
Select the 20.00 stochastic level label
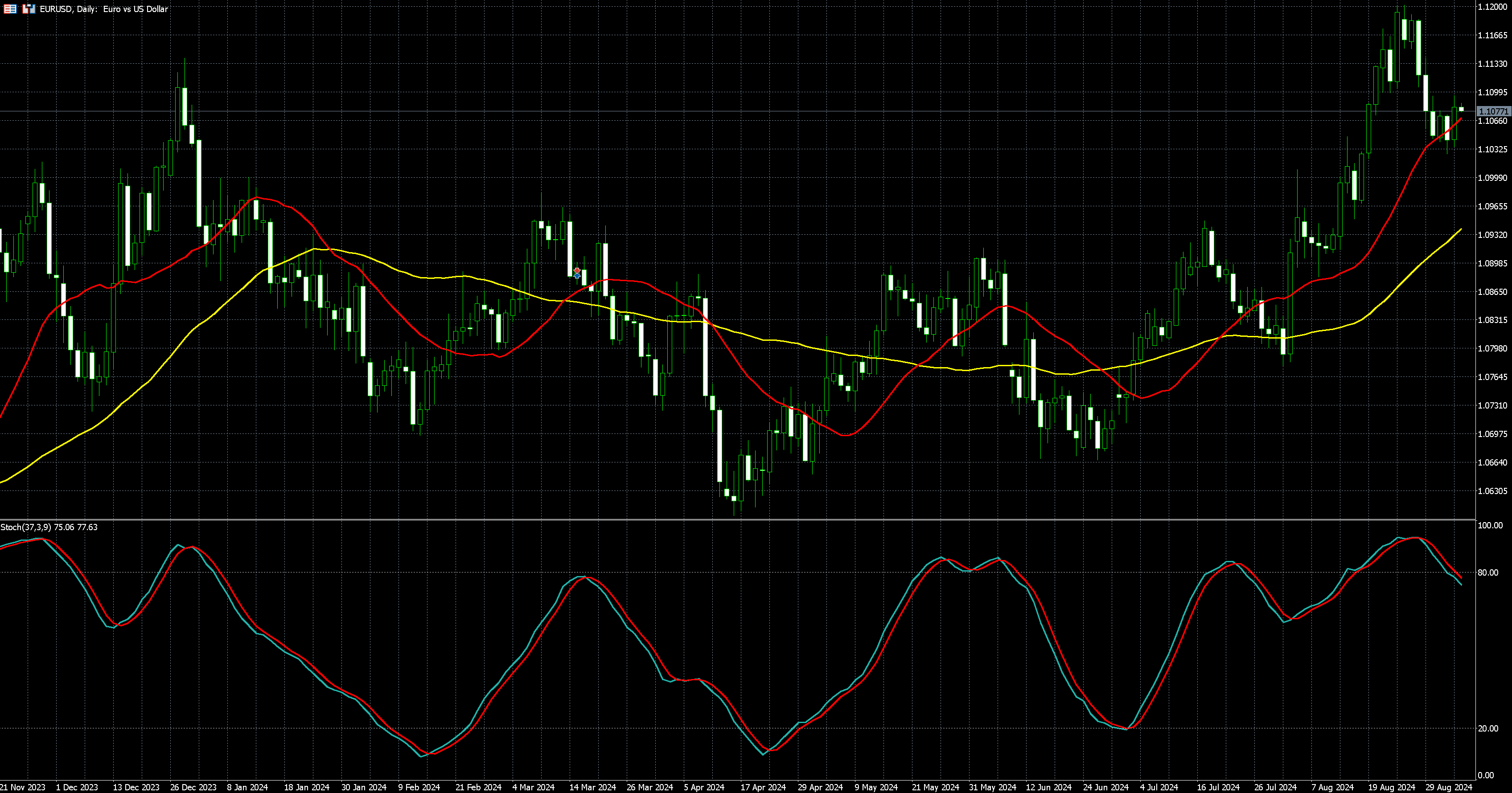1488,728
